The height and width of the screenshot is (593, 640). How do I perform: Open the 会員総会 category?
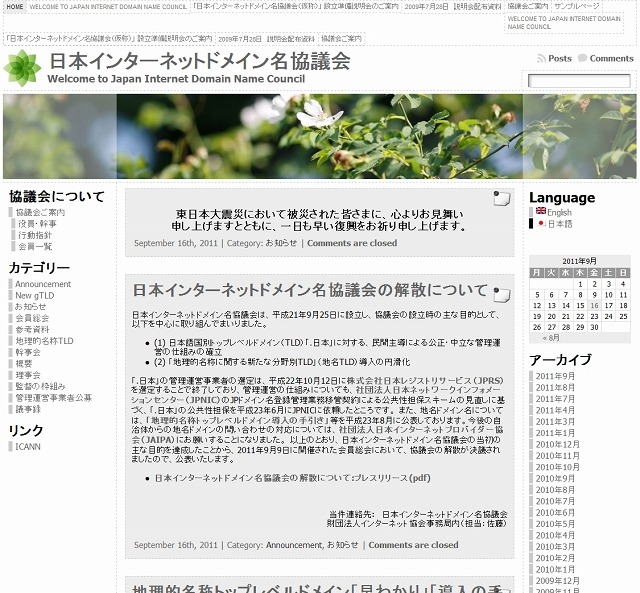click(x=32, y=318)
